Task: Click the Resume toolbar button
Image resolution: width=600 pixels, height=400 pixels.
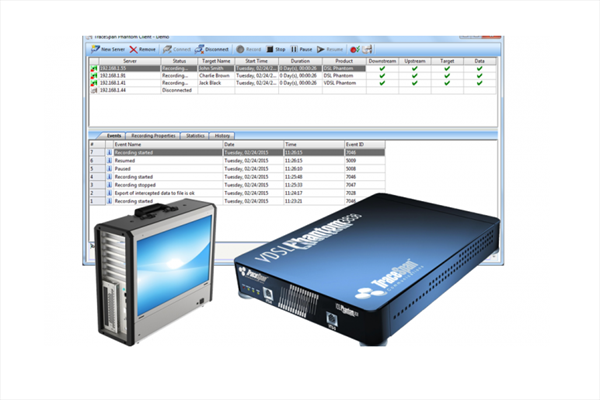Action: point(330,49)
